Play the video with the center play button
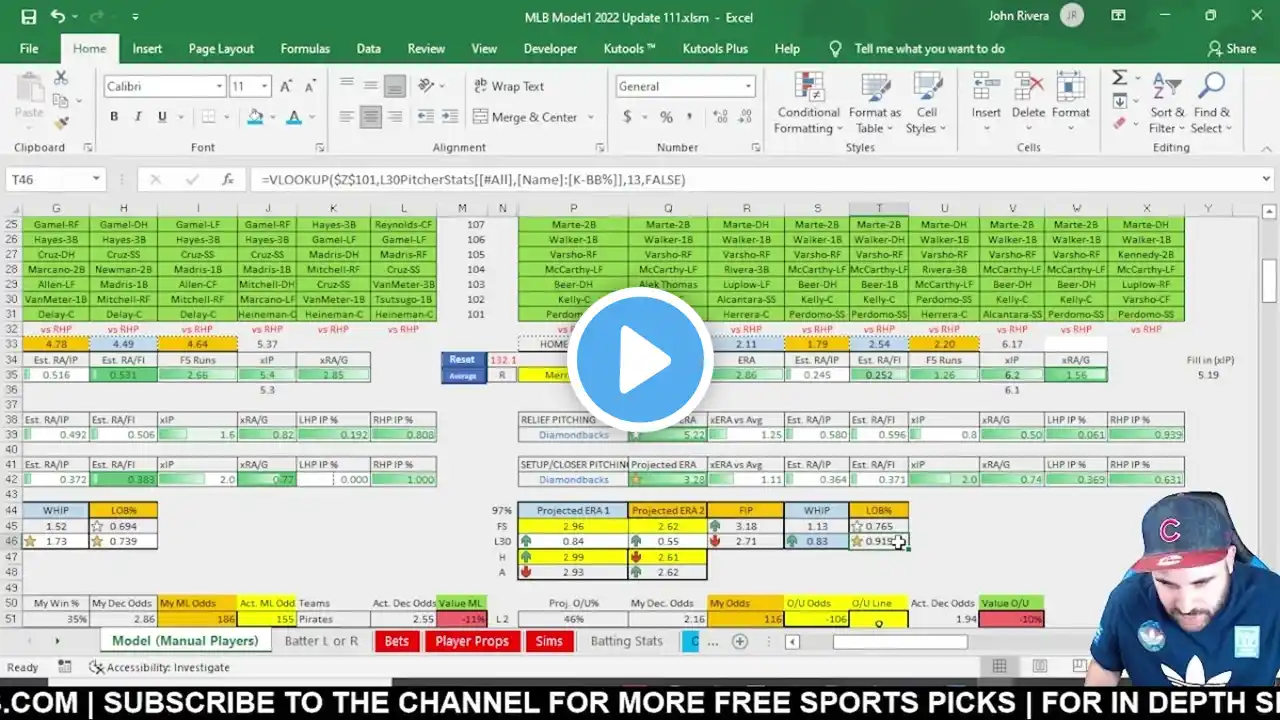 (640, 360)
